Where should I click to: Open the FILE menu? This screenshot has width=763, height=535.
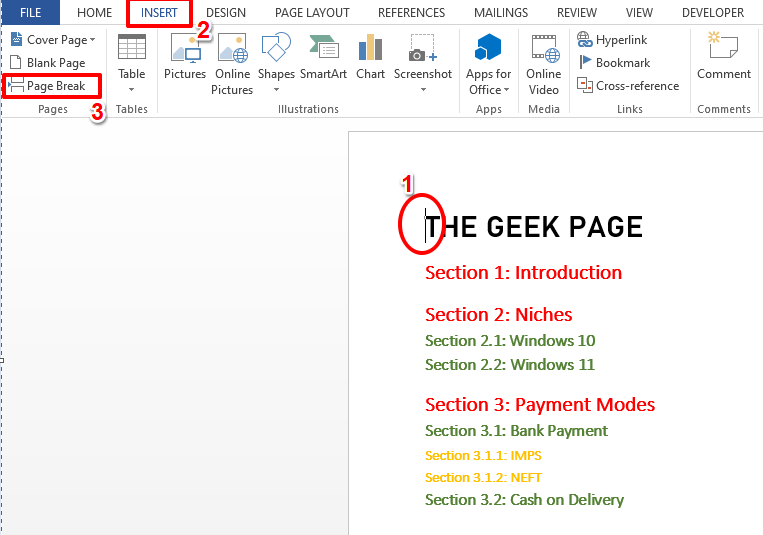30,13
